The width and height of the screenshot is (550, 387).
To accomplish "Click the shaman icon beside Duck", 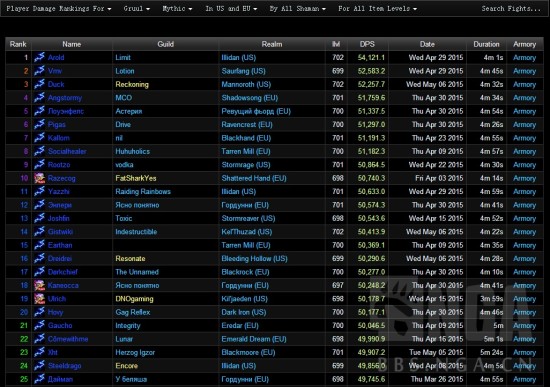I will [40, 84].
